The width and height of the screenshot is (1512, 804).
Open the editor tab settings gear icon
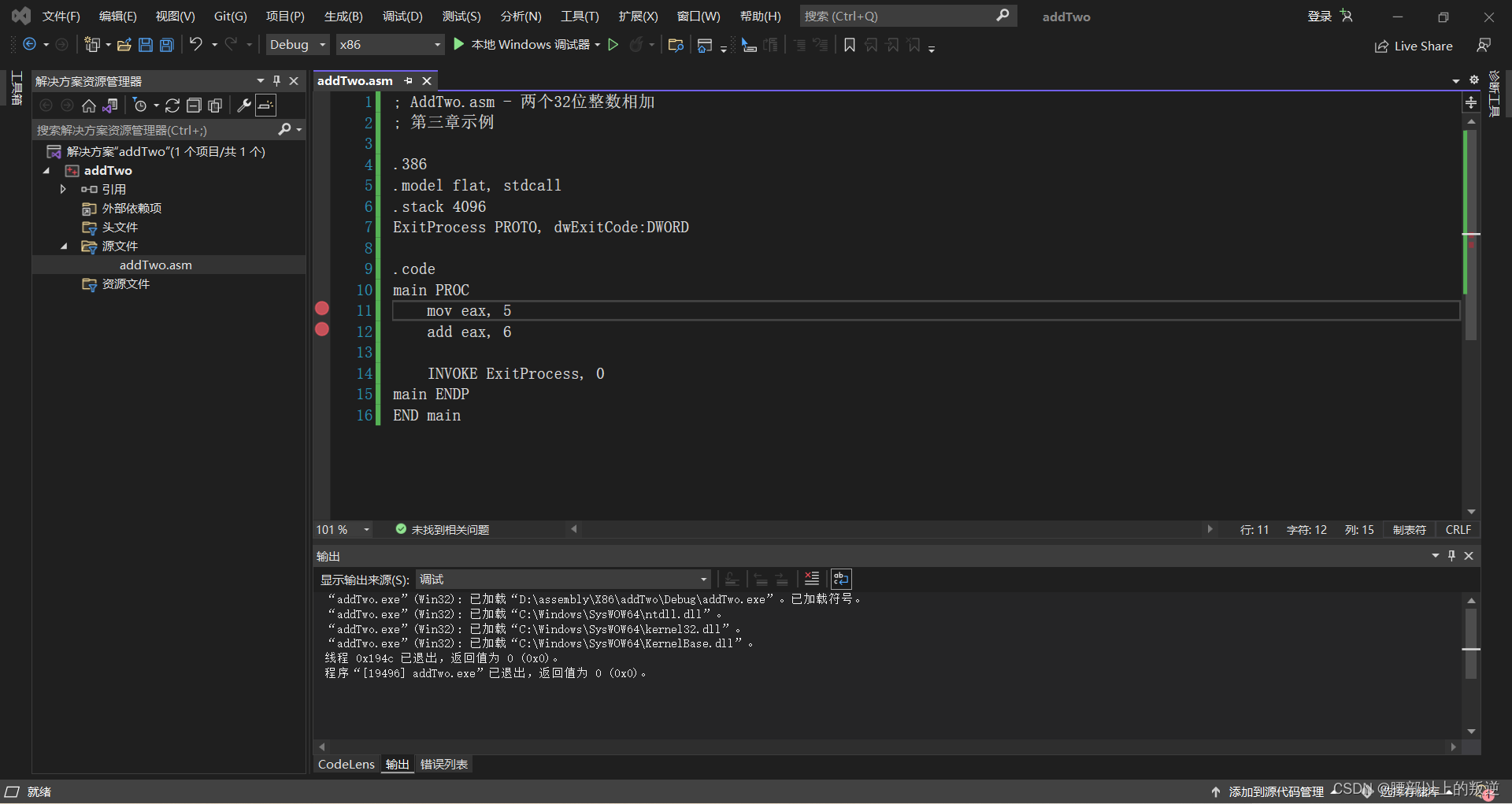click(1474, 80)
